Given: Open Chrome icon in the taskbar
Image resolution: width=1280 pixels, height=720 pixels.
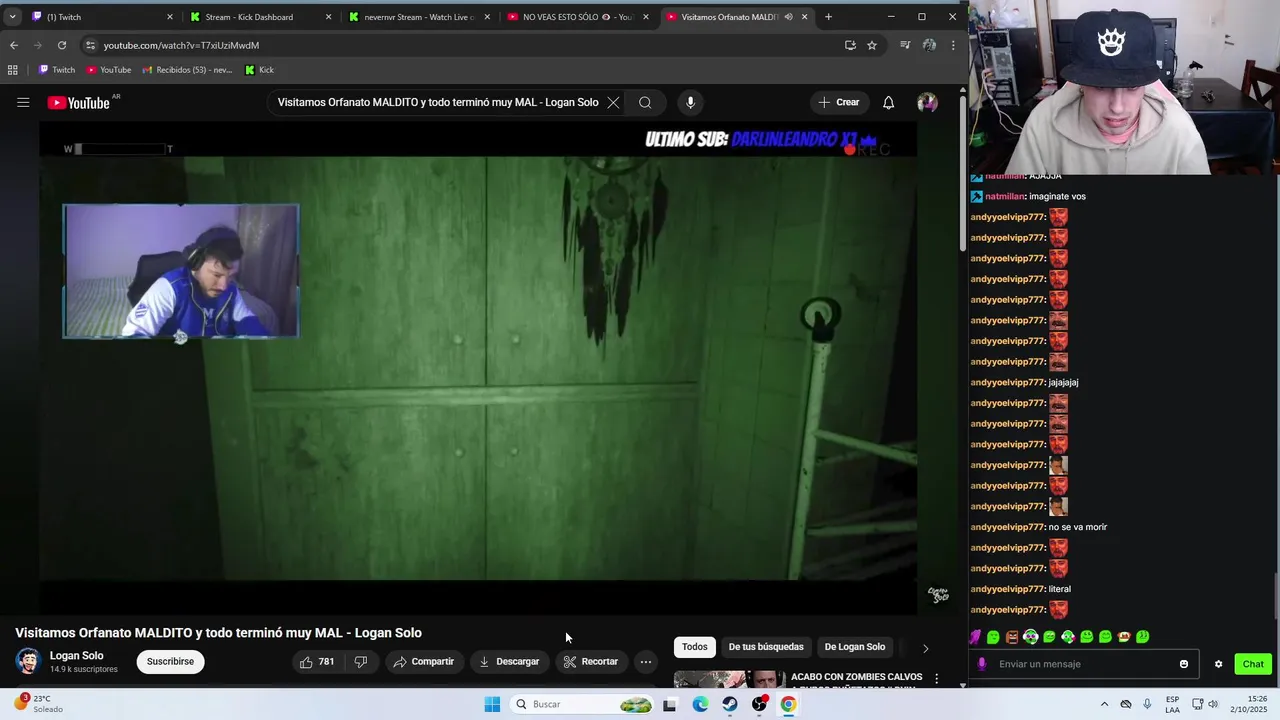Looking at the screenshot, I should coord(788,704).
